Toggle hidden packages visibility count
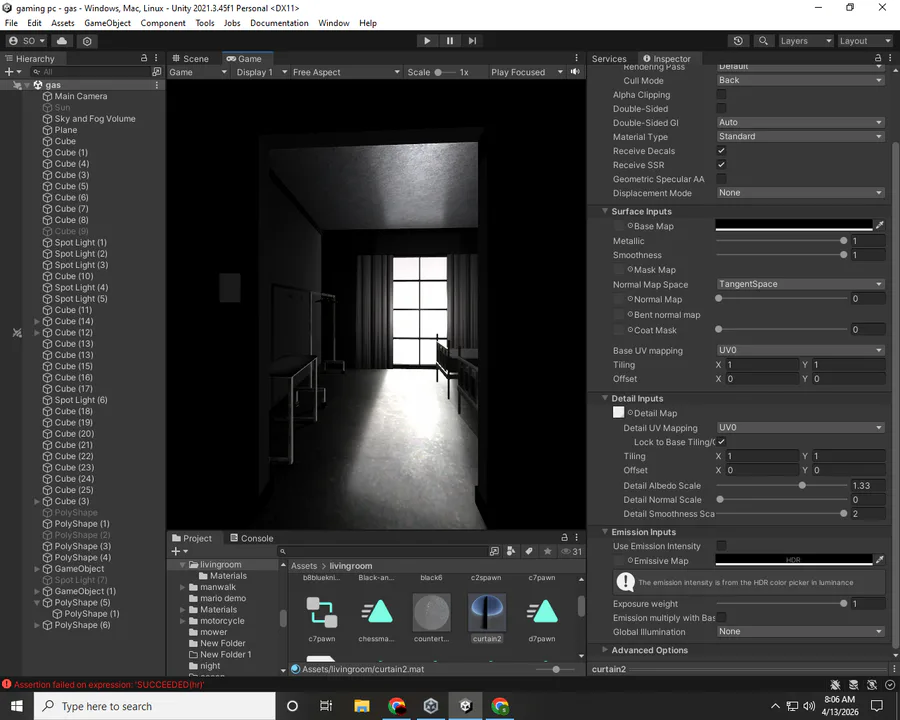Image resolution: width=900 pixels, height=720 pixels. pyautogui.click(x=571, y=551)
